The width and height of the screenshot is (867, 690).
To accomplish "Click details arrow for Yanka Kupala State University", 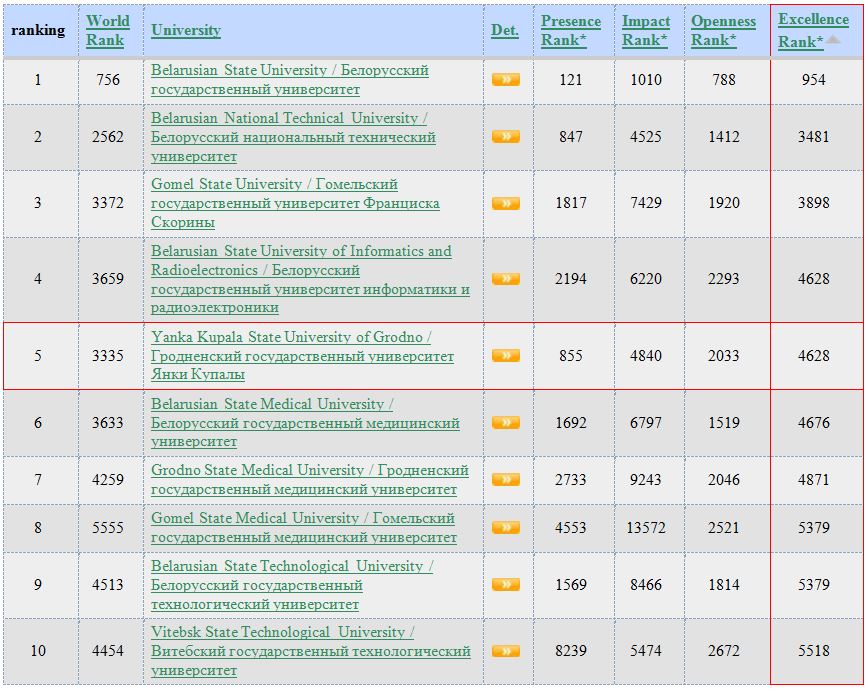I will click(505, 356).
